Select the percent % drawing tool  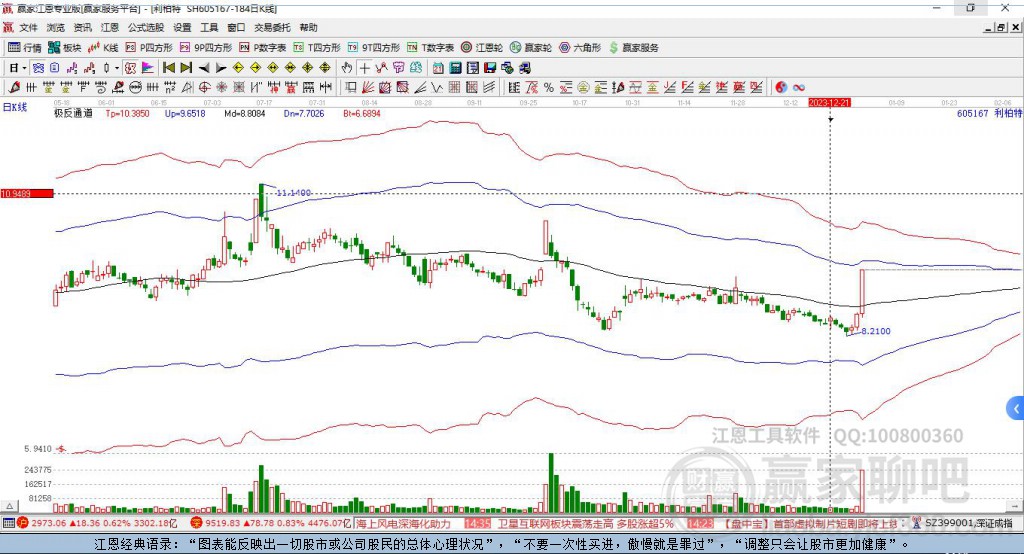coord(549,87)
